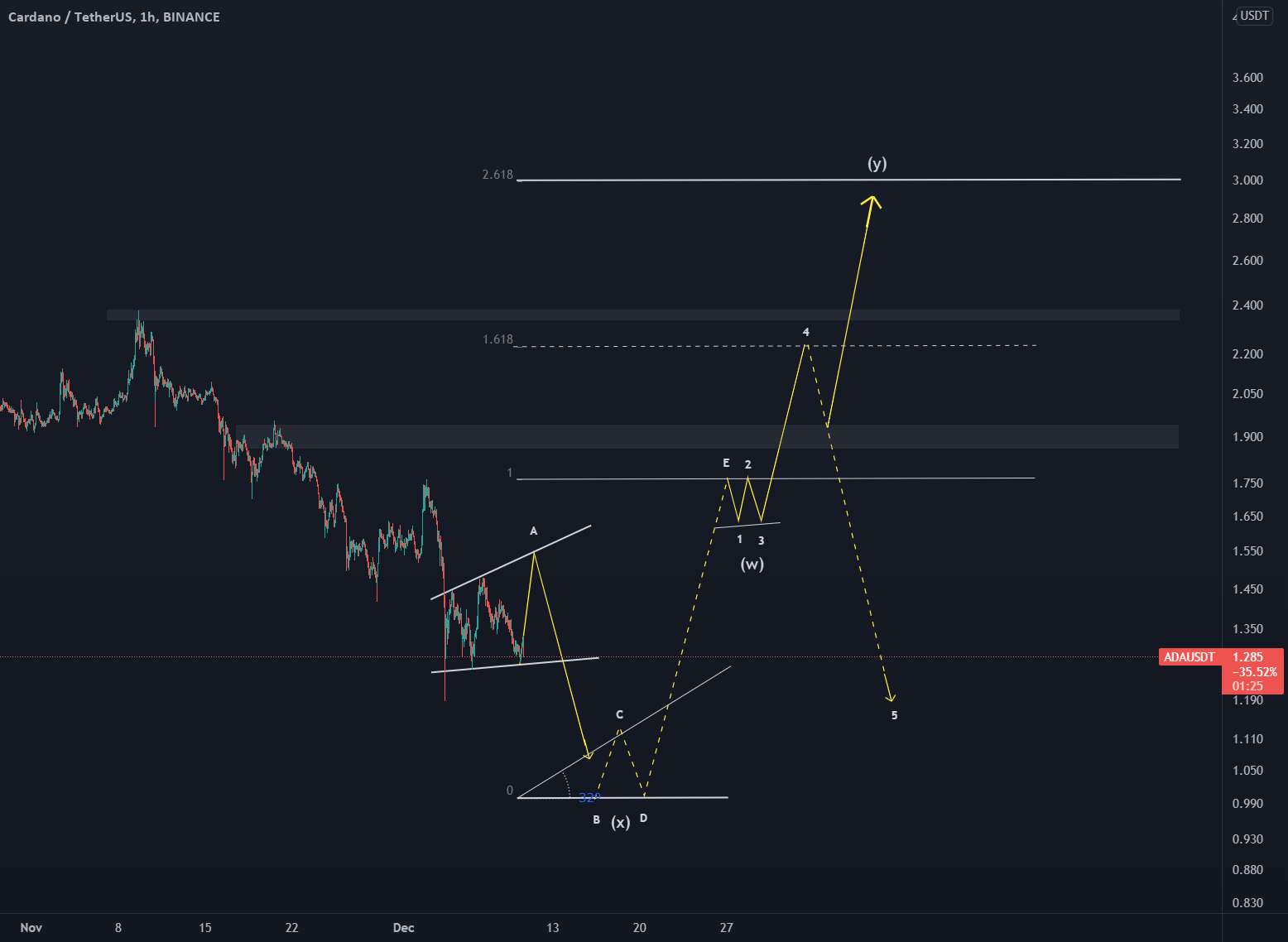Click 3.400 on the price scale
Viewport: 1288px width, 942px height.
[x=1247, y=109]
